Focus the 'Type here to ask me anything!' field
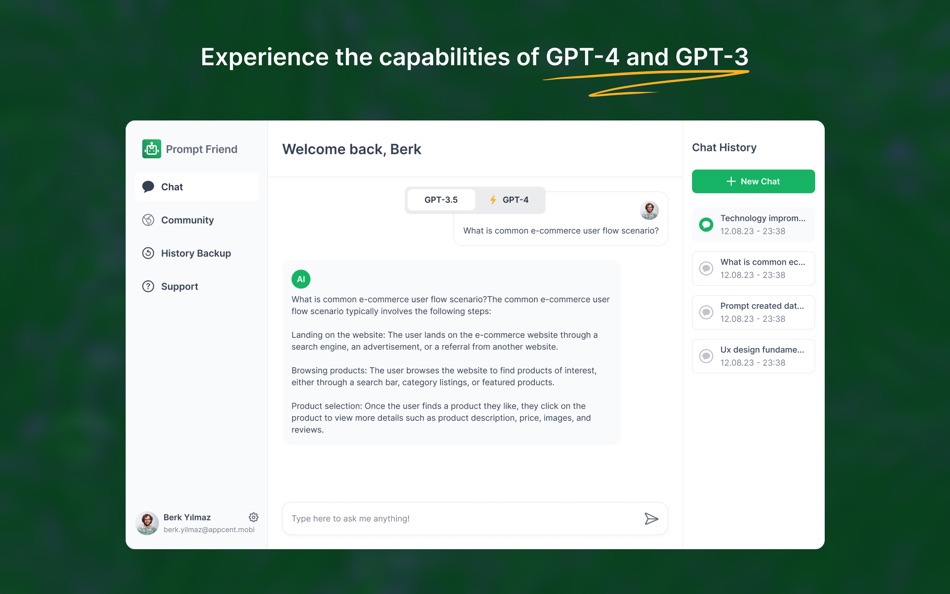Image resolution: width=950 pixels, height=594 pixels. pyautogui.click(x=475, y=519)
